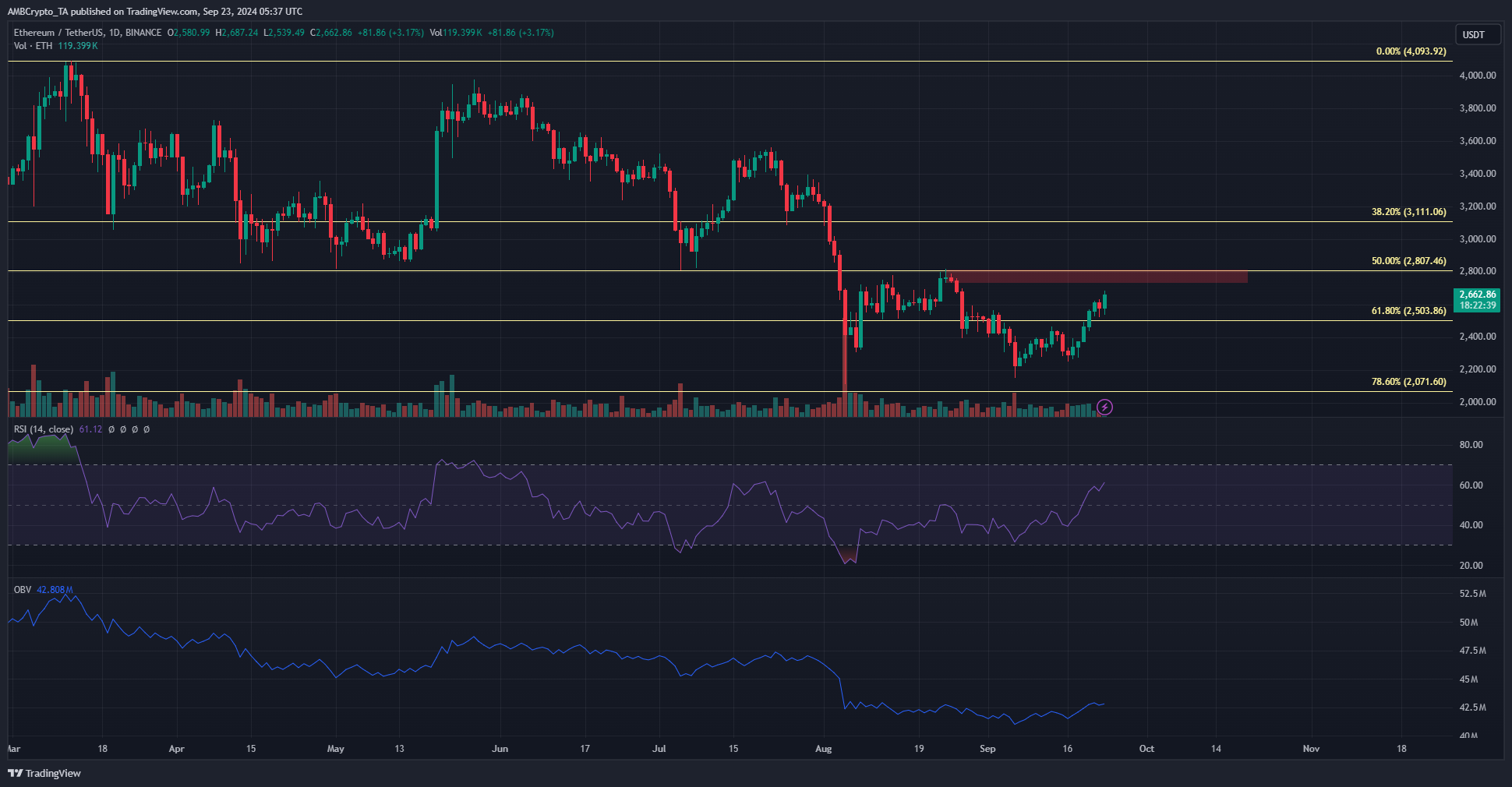Image resolution: width=1512 pixels, height=787 pixels.
Task: Click the 47.5M OBV axis label
Action: [x=1472, y=651]
